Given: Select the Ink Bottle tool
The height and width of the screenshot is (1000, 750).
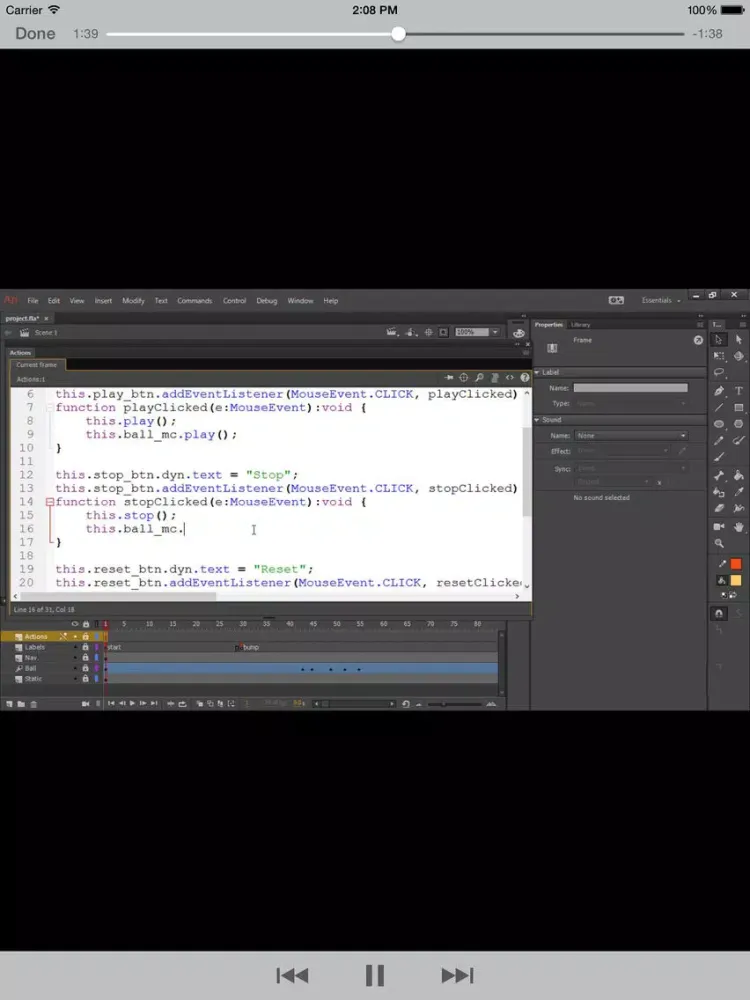Looking at the screenshot, I should [x=719, y=492].
